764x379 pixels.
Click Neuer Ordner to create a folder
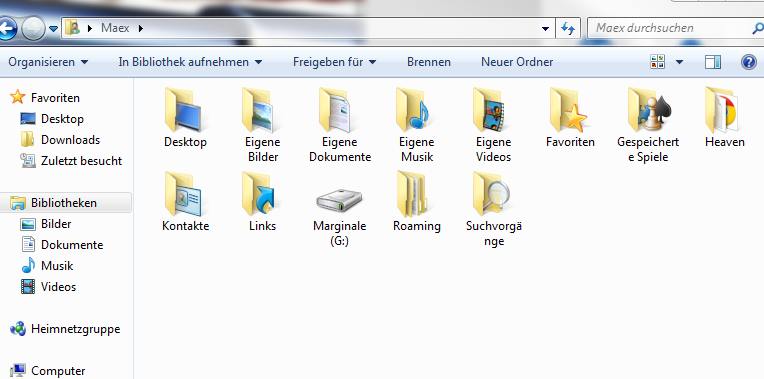point(517,62)
